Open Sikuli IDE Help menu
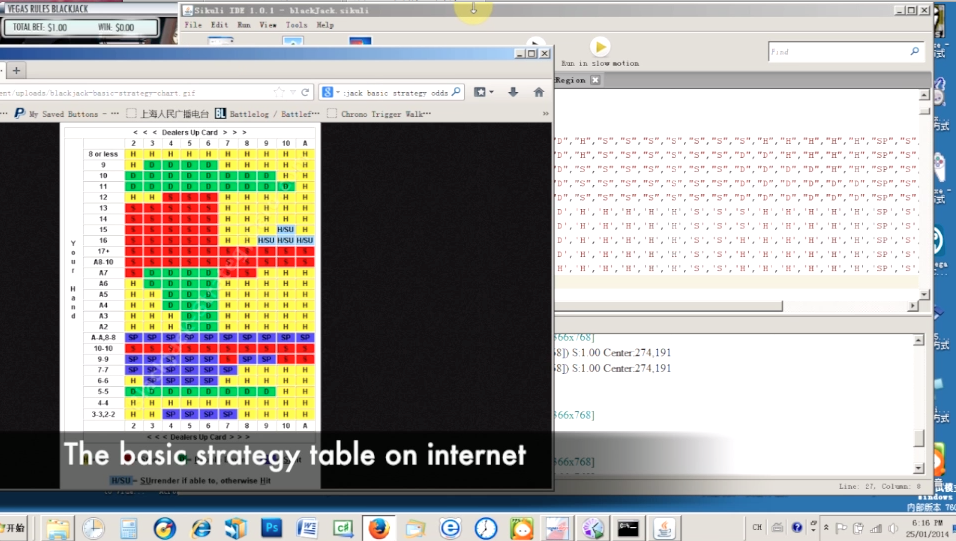The height and width of the screenshot is (541, 956). (325, 25)
